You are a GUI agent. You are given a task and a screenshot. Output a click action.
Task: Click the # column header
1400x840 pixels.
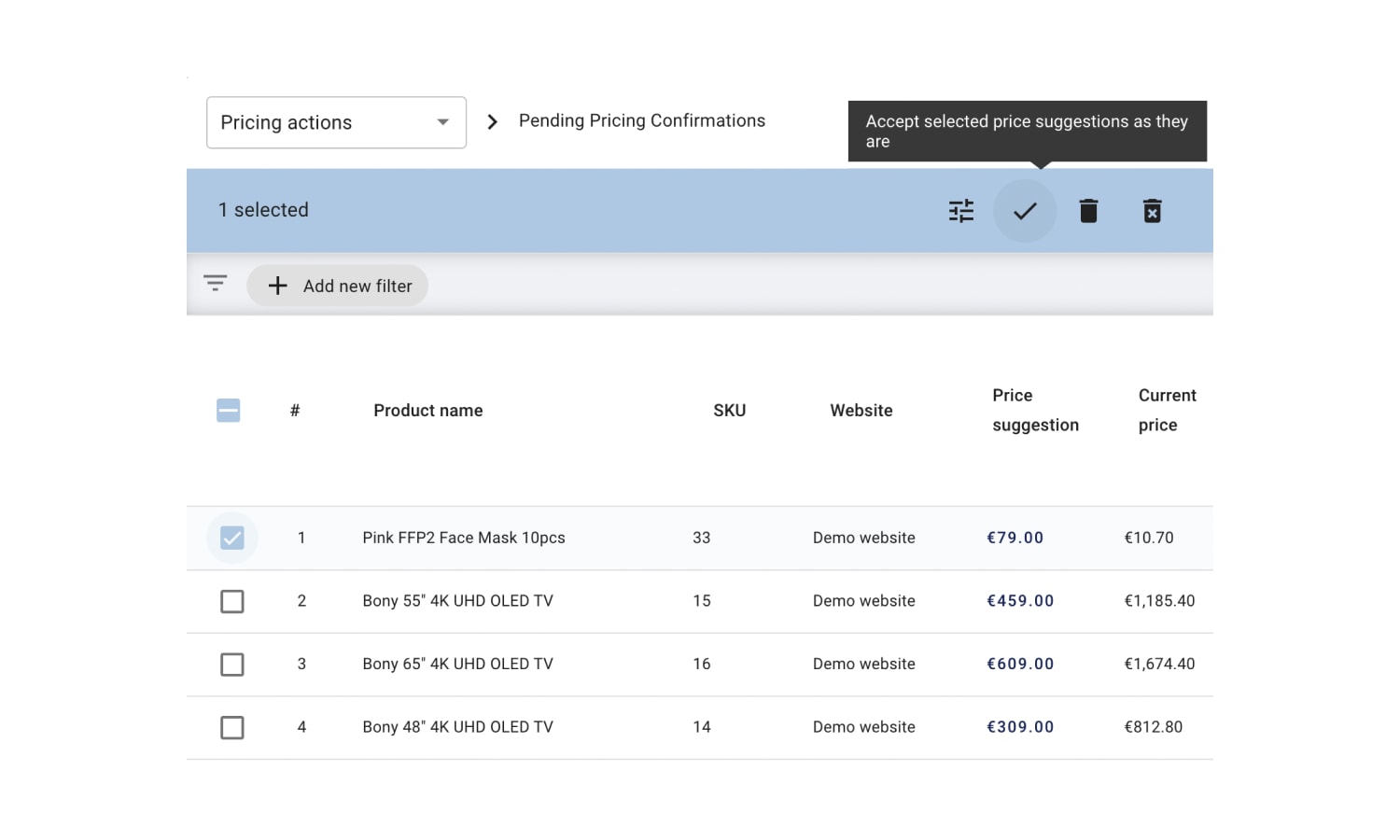pyautogui.click(x=295, y=411)
